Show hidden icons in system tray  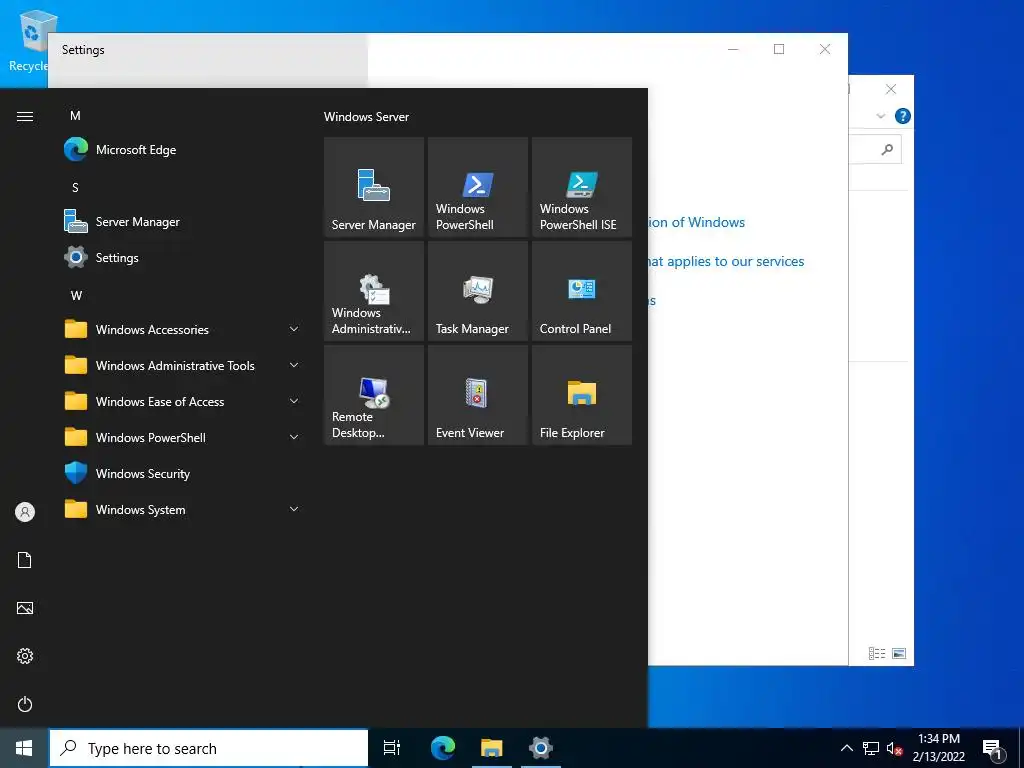[x=846, y=748]
